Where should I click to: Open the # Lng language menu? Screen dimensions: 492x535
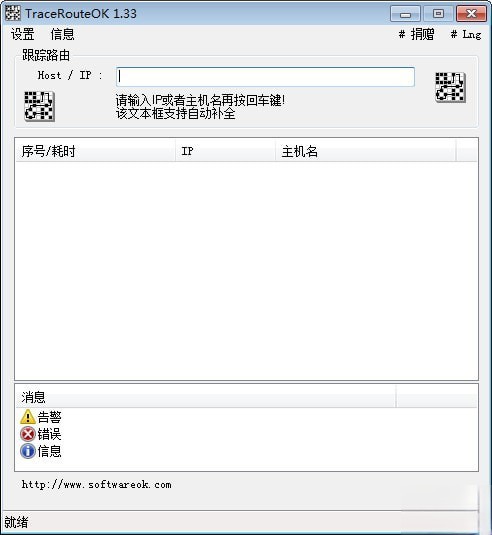(466, 34)
